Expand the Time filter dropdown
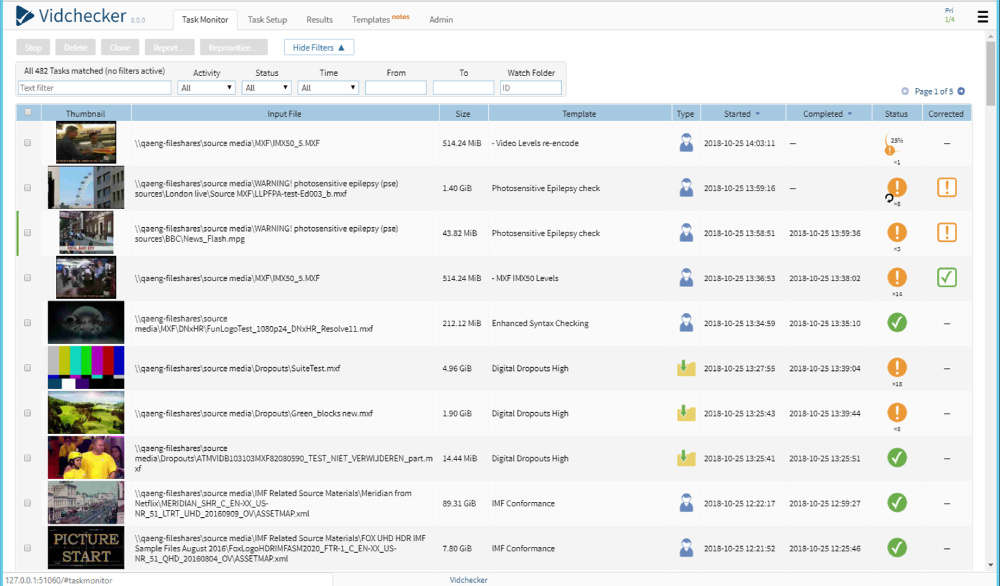Screen dimensions: 1000x586 click(328, 86)
